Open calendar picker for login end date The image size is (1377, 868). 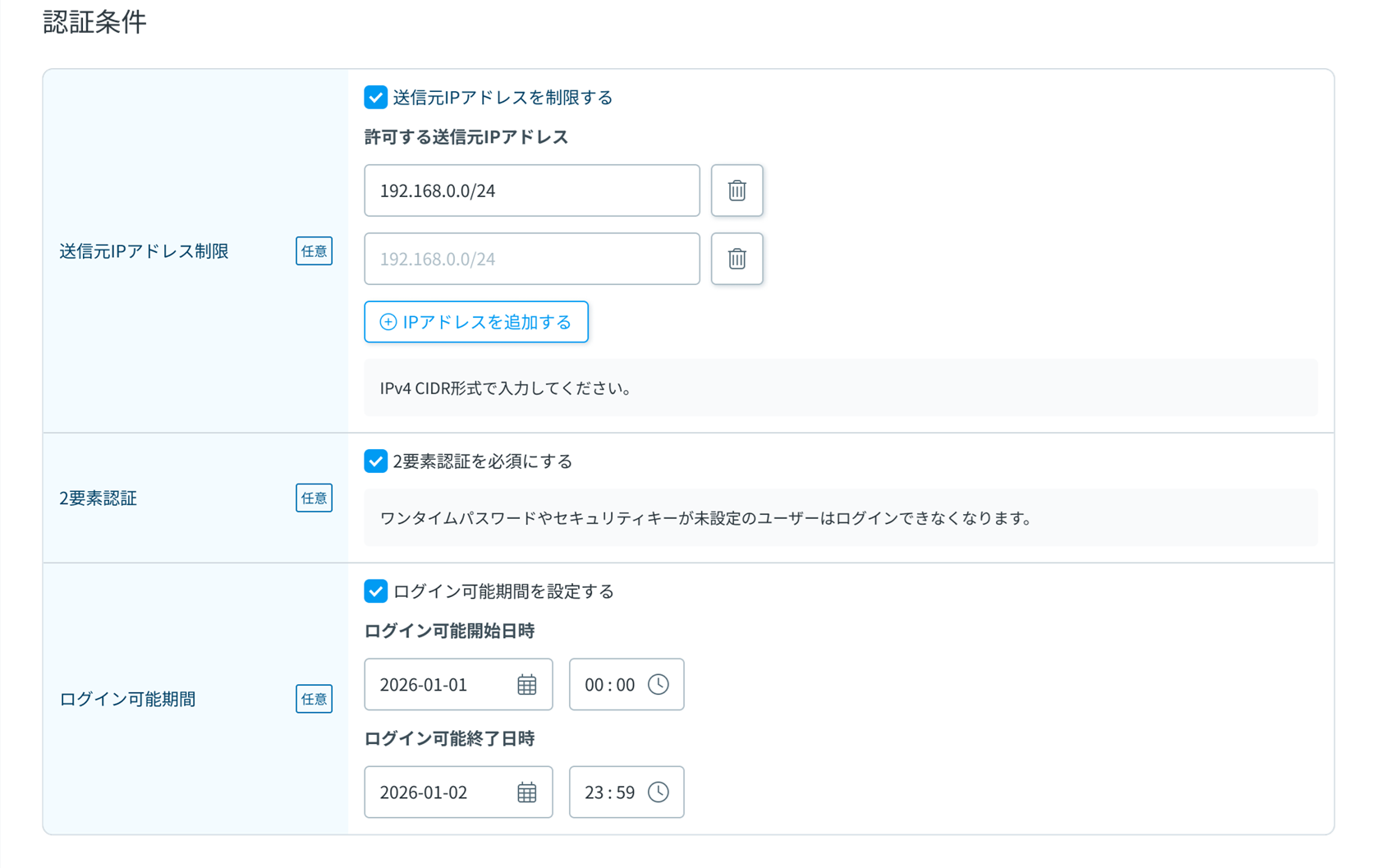[x=526, y=792]
